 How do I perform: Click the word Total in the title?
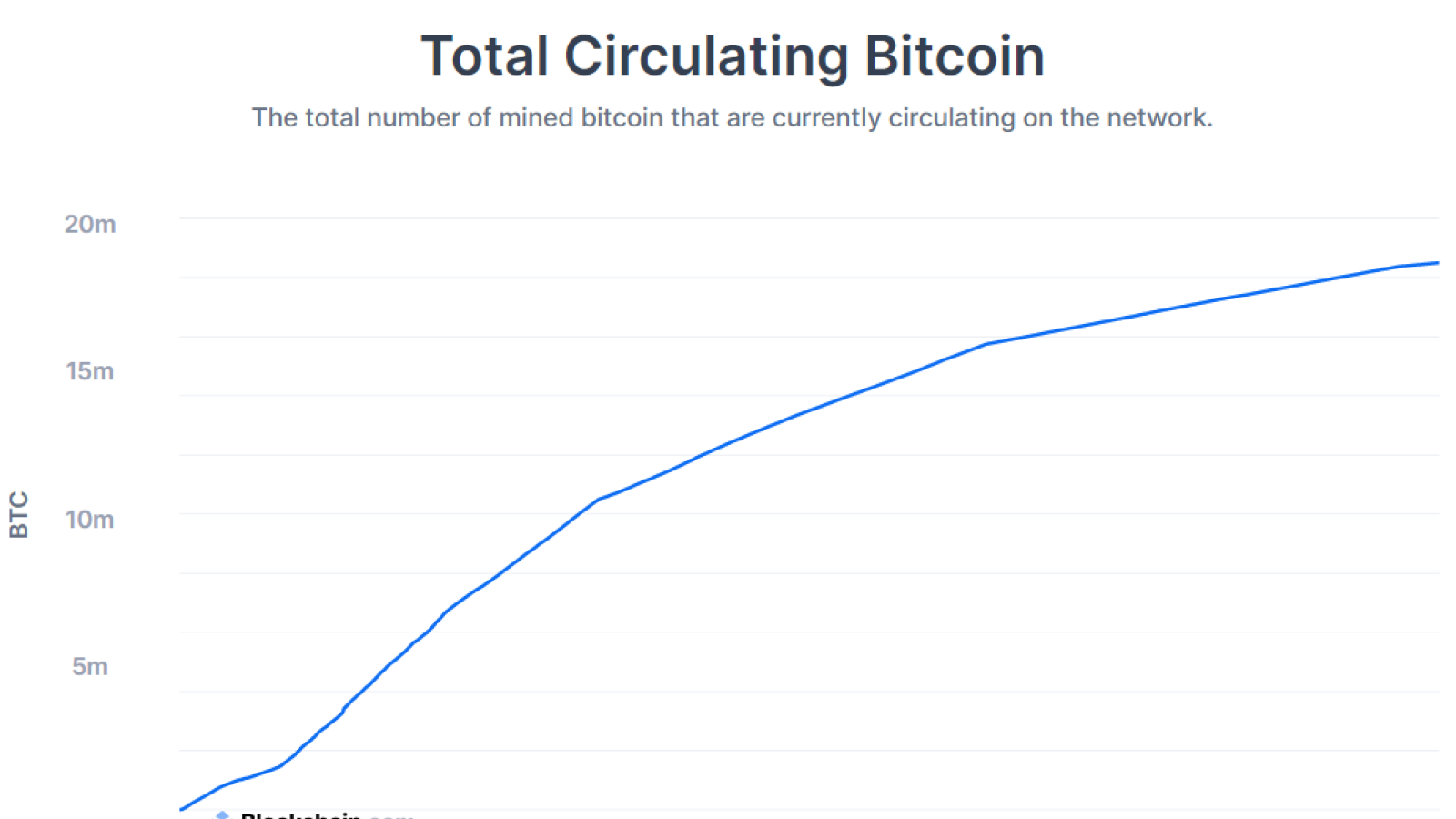(485, 56)
